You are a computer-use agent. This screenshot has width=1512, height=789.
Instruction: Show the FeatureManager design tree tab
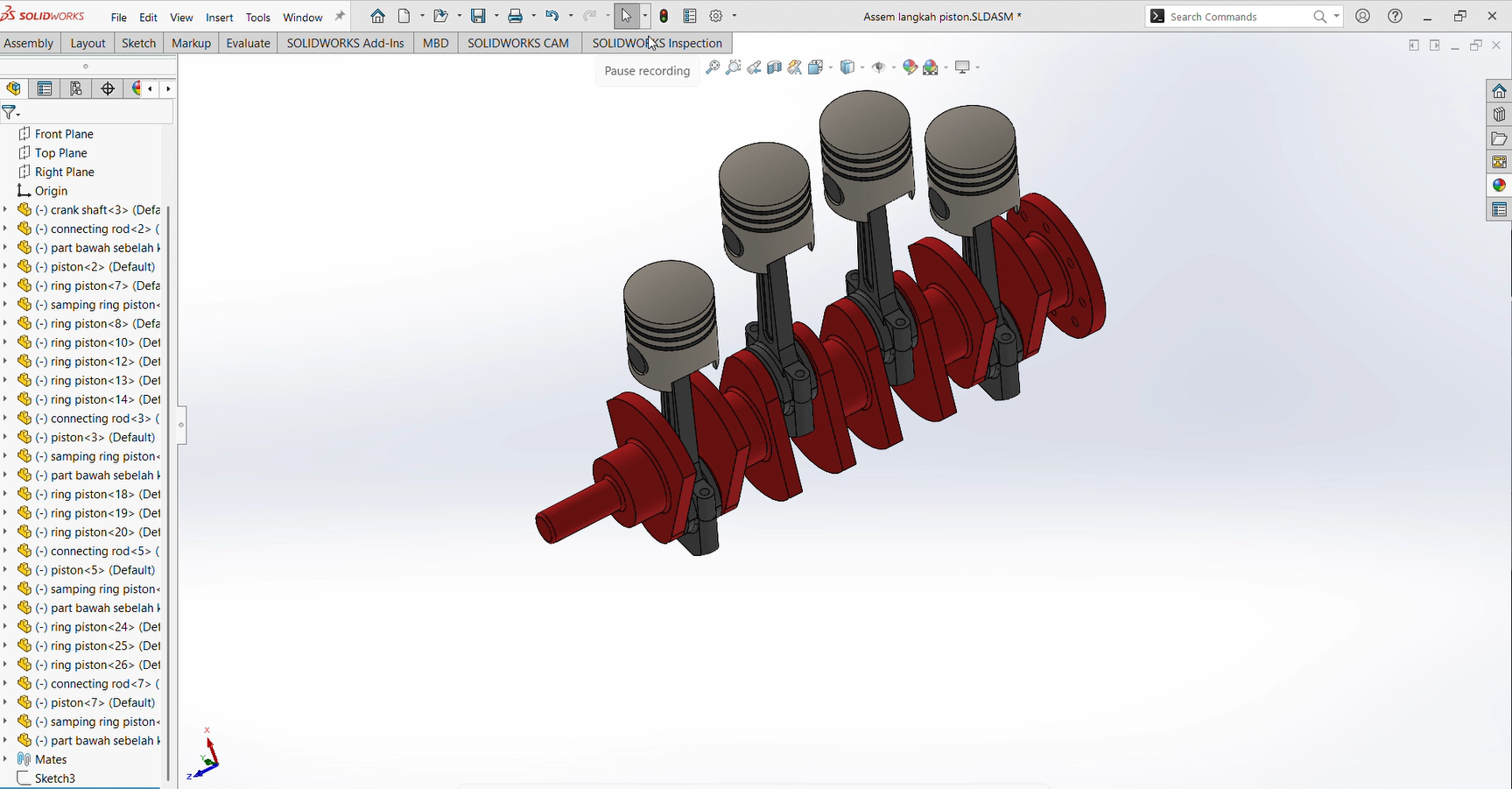point(13,88)
